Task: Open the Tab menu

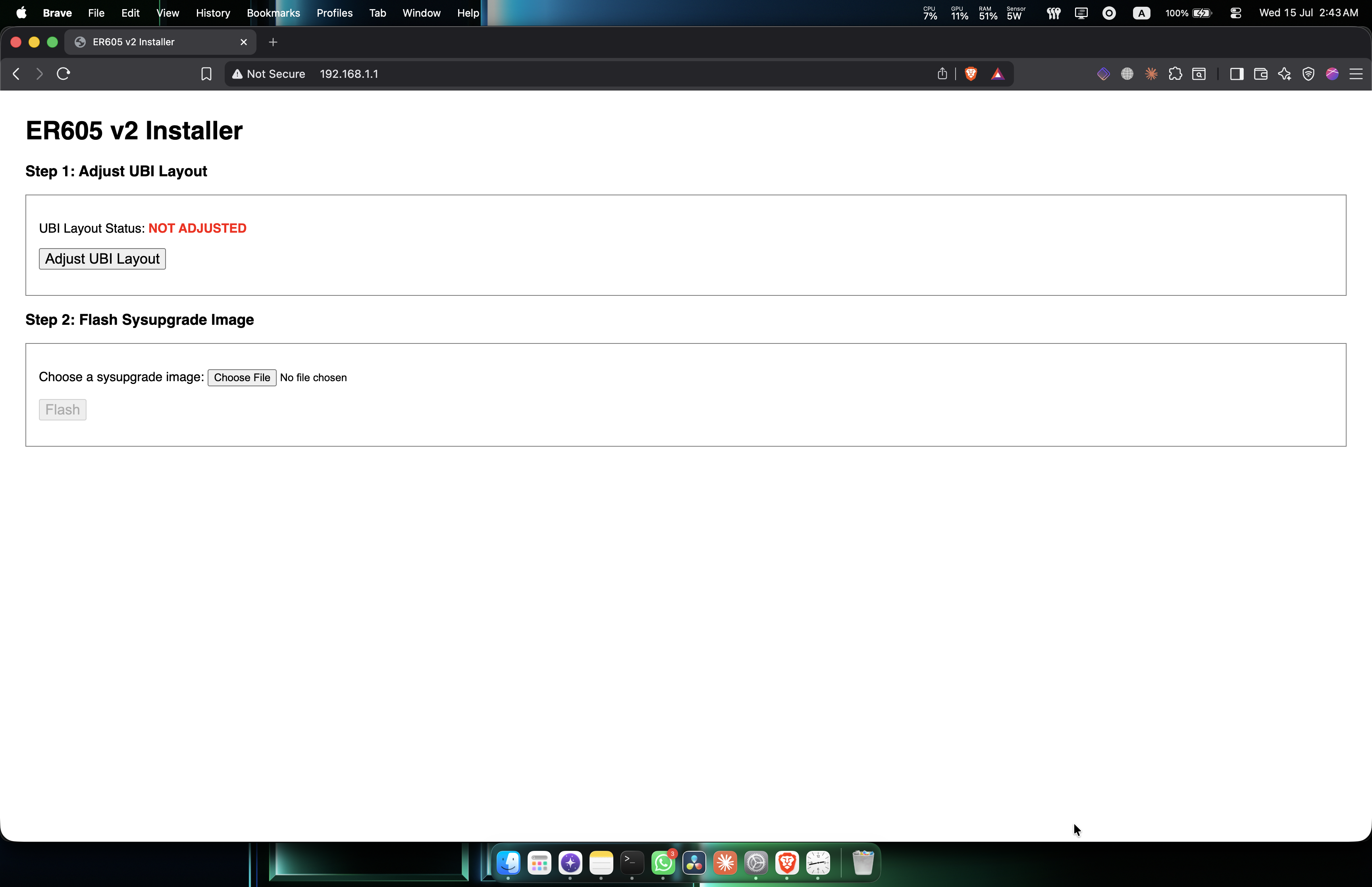Action: click(378, 13)
